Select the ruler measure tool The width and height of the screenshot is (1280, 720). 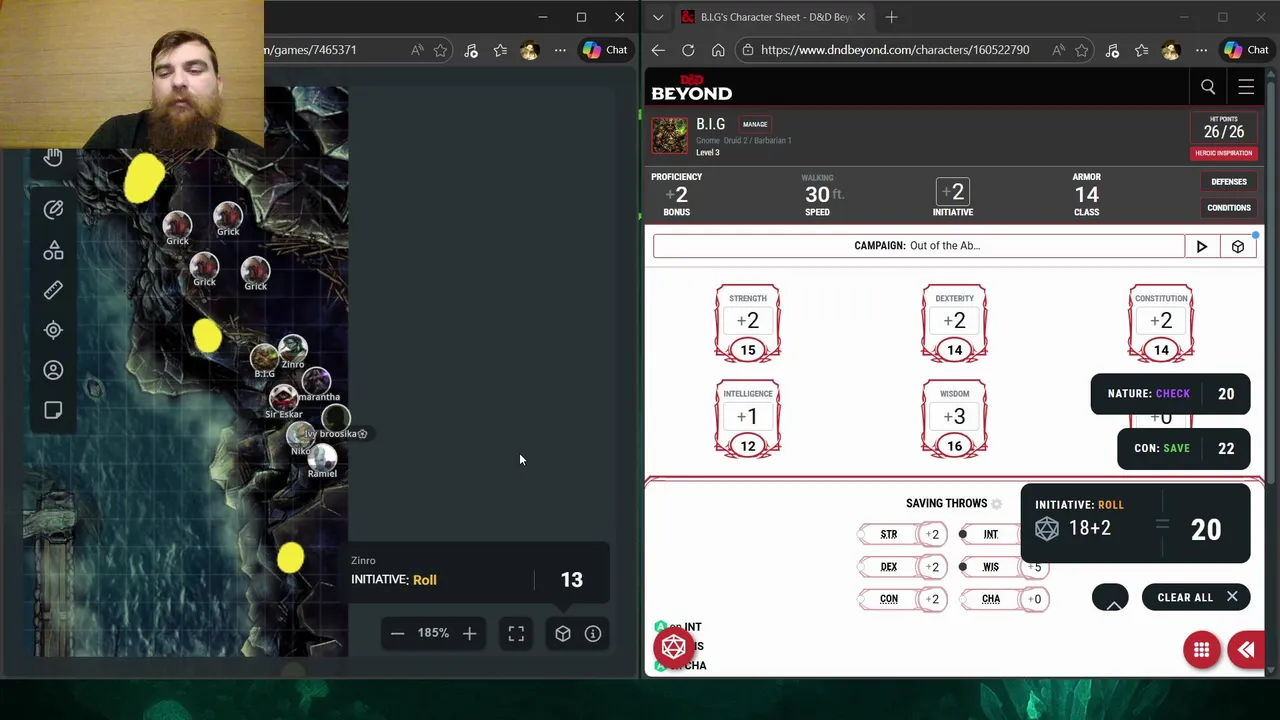pos(53,290)
